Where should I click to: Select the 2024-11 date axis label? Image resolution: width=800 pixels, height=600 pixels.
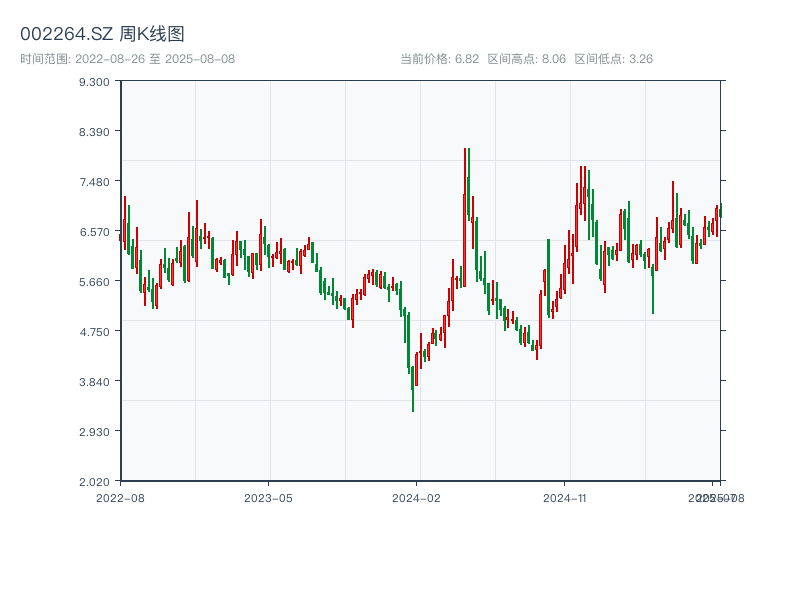pos(566,497)
